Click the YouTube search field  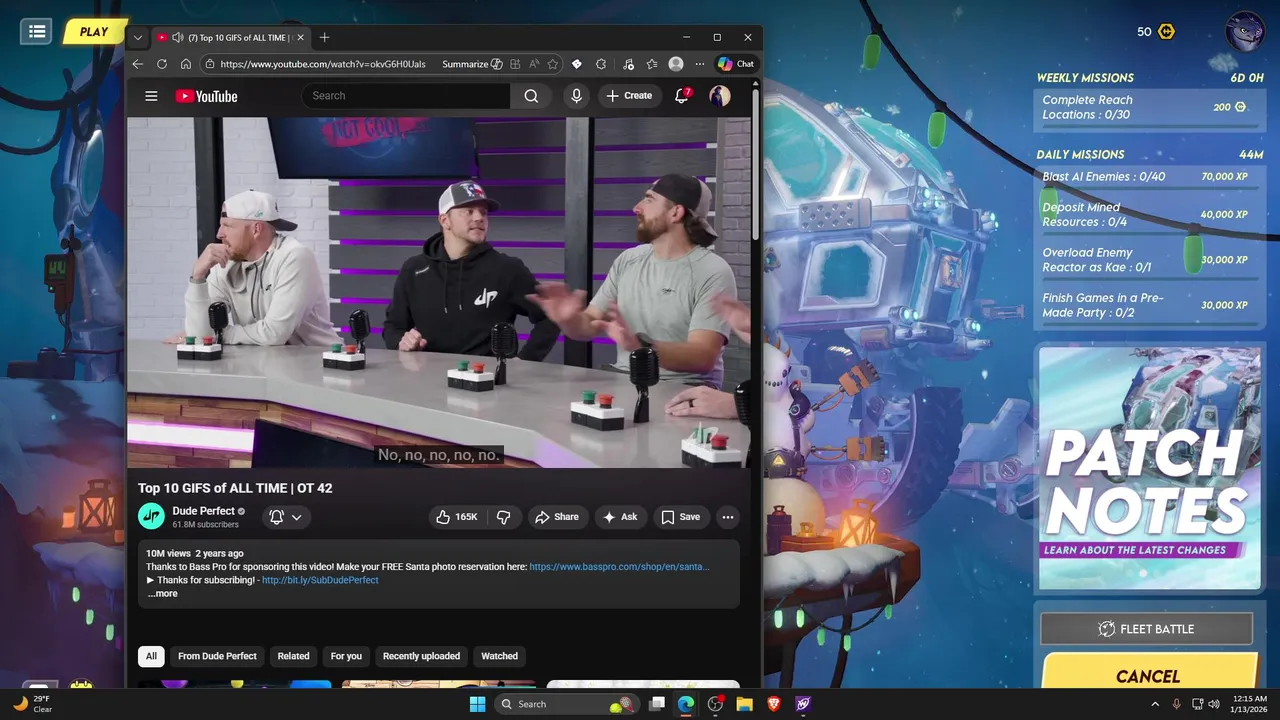click(405, 96)
